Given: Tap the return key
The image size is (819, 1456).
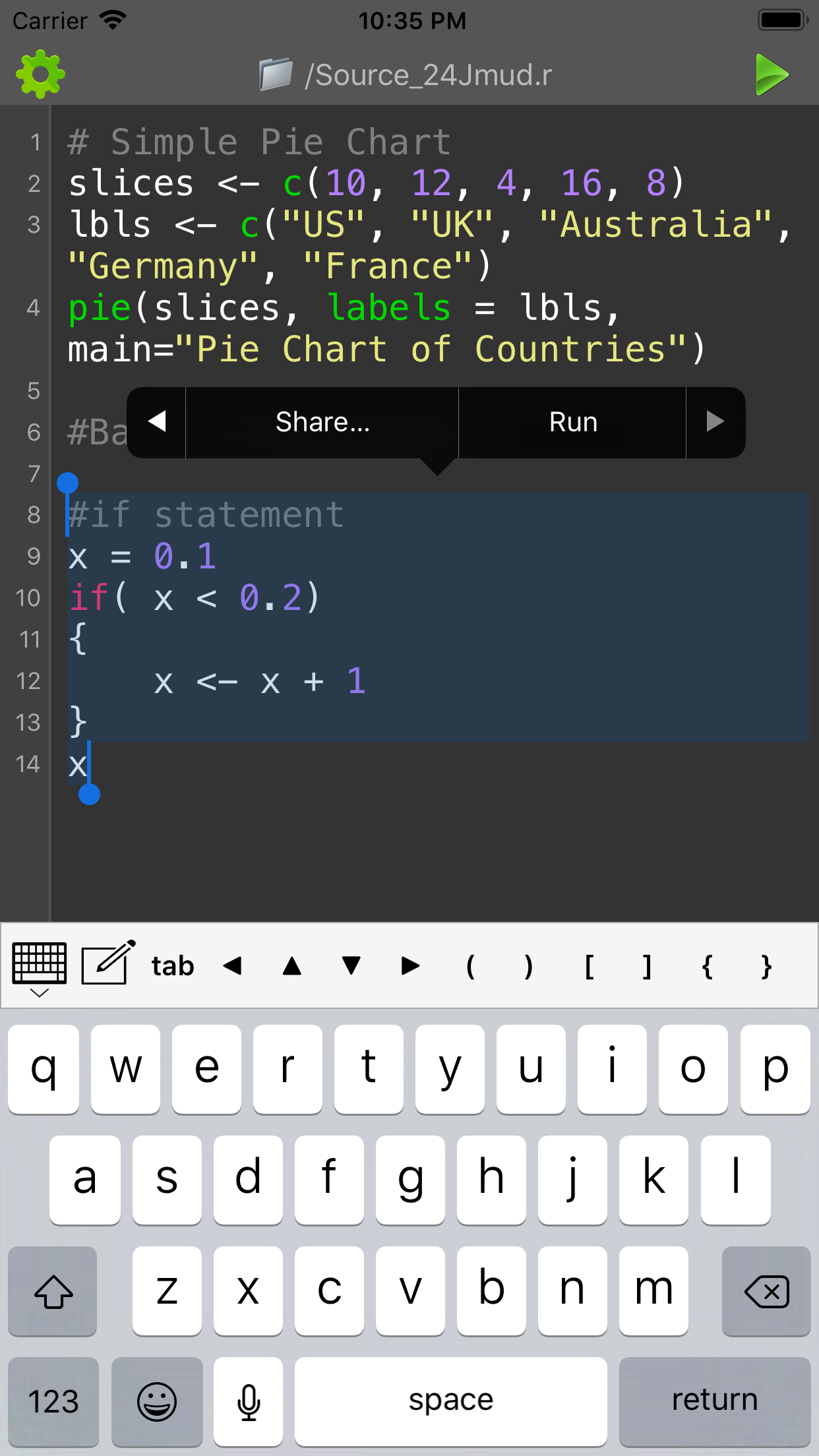Looking at the screenshot, I should pos(715,1401).
